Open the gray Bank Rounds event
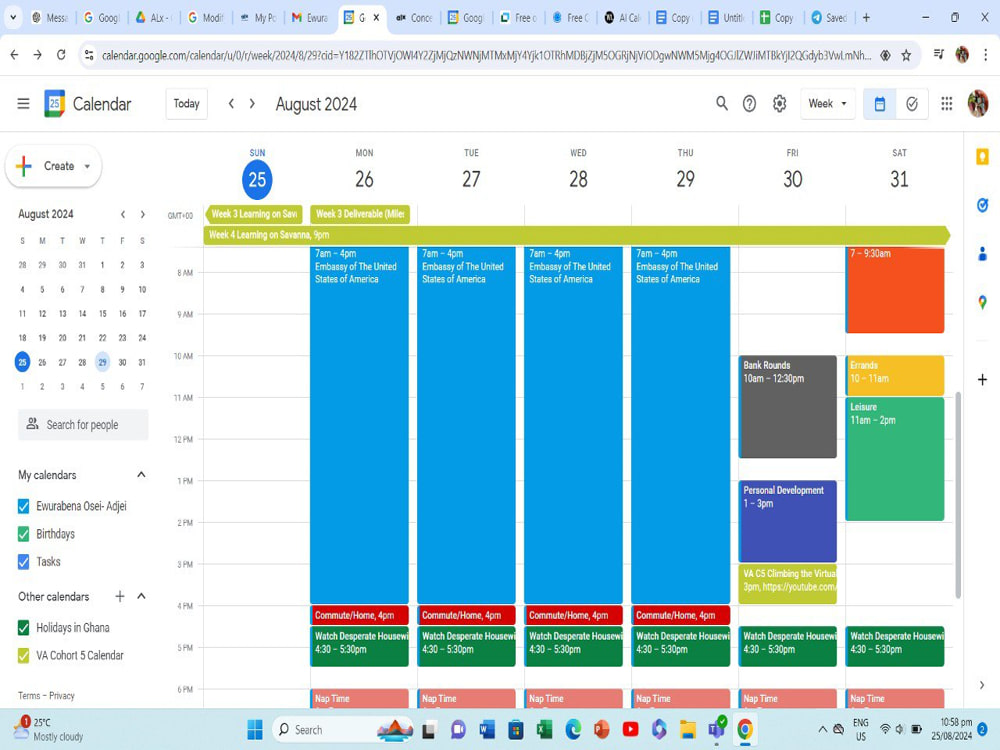 coord(788,406)
